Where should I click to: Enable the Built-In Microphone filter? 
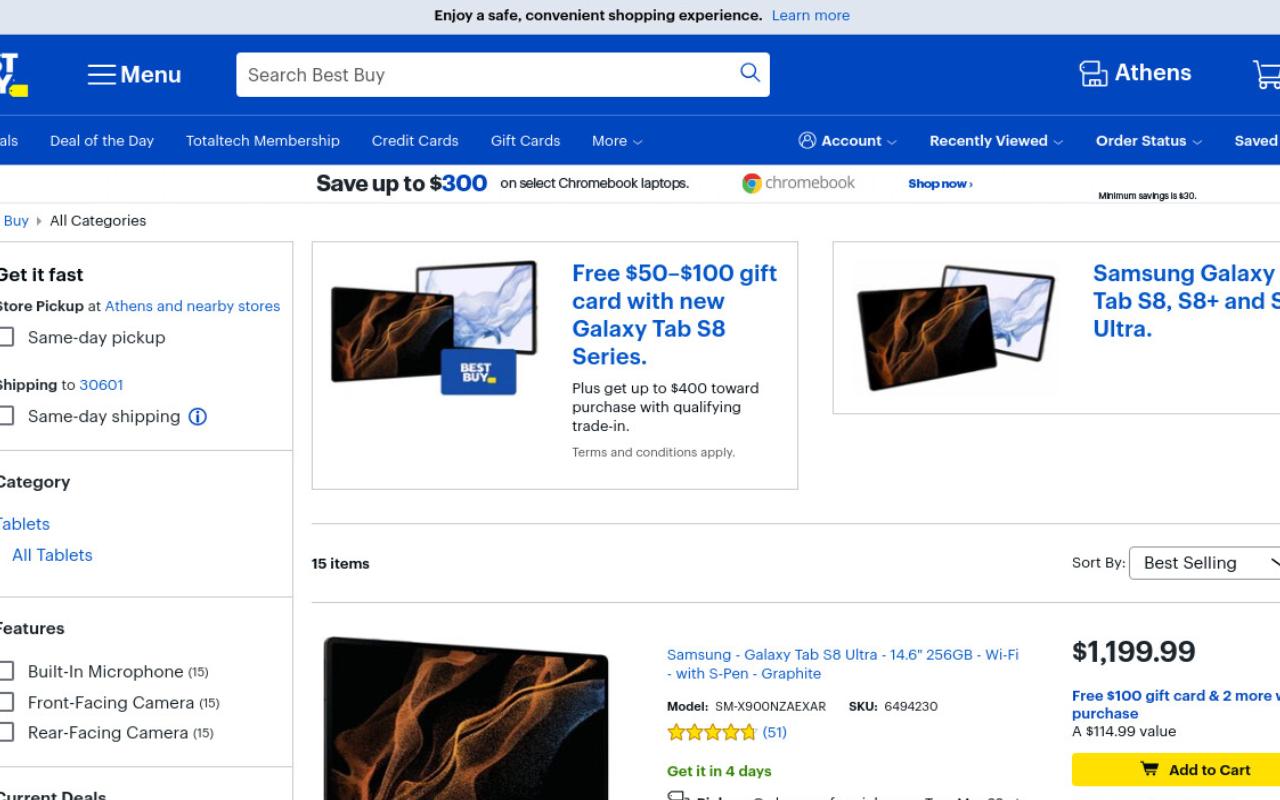point(6,672)
